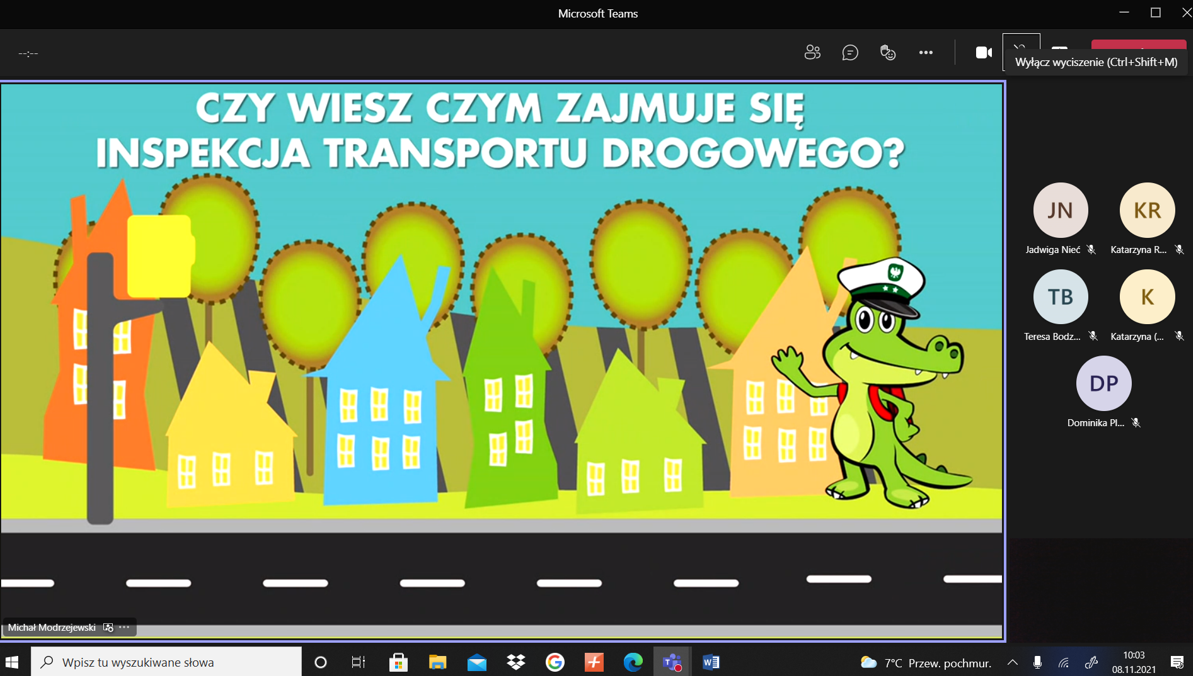Select participant Jadwiga Nieć avatar
The width and height of the screenshot is (1193, 676).
1060,210
